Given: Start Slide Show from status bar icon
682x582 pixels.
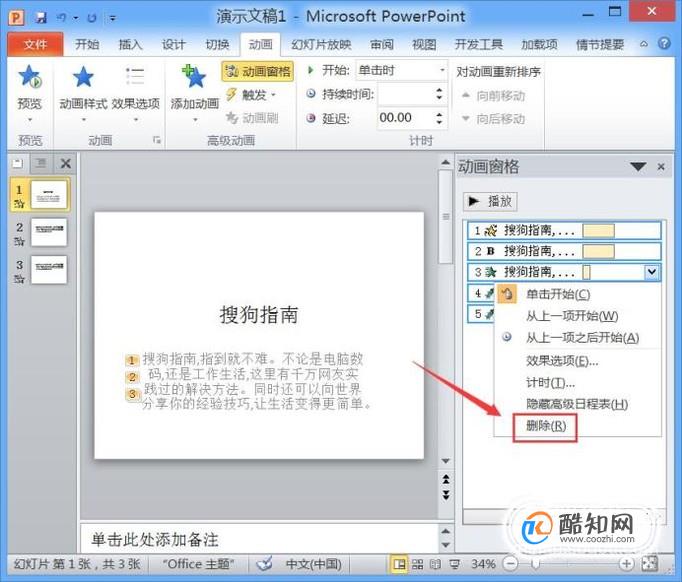Looking at the screenshot, I should [x=455, y=564].
